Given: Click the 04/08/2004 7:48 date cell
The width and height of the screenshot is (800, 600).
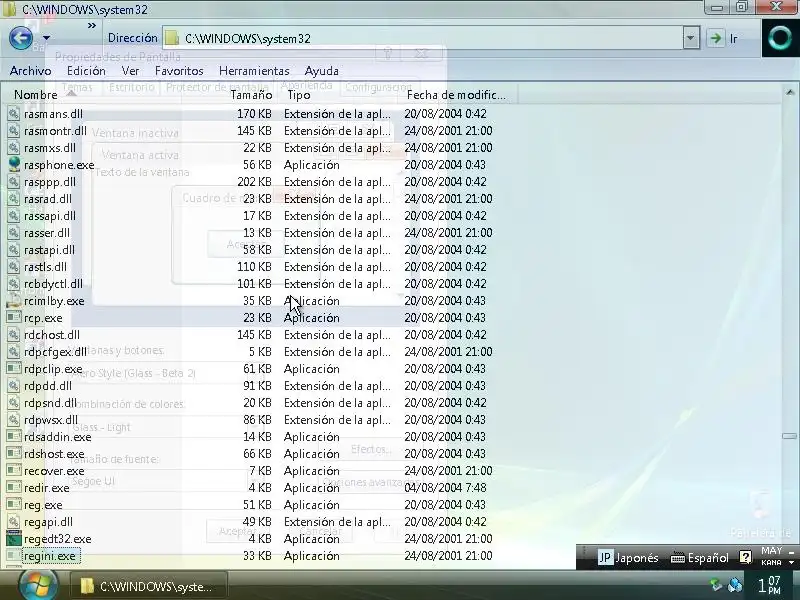Looking at the screenshot, I should pyautogui.click(x=445, y=488).
